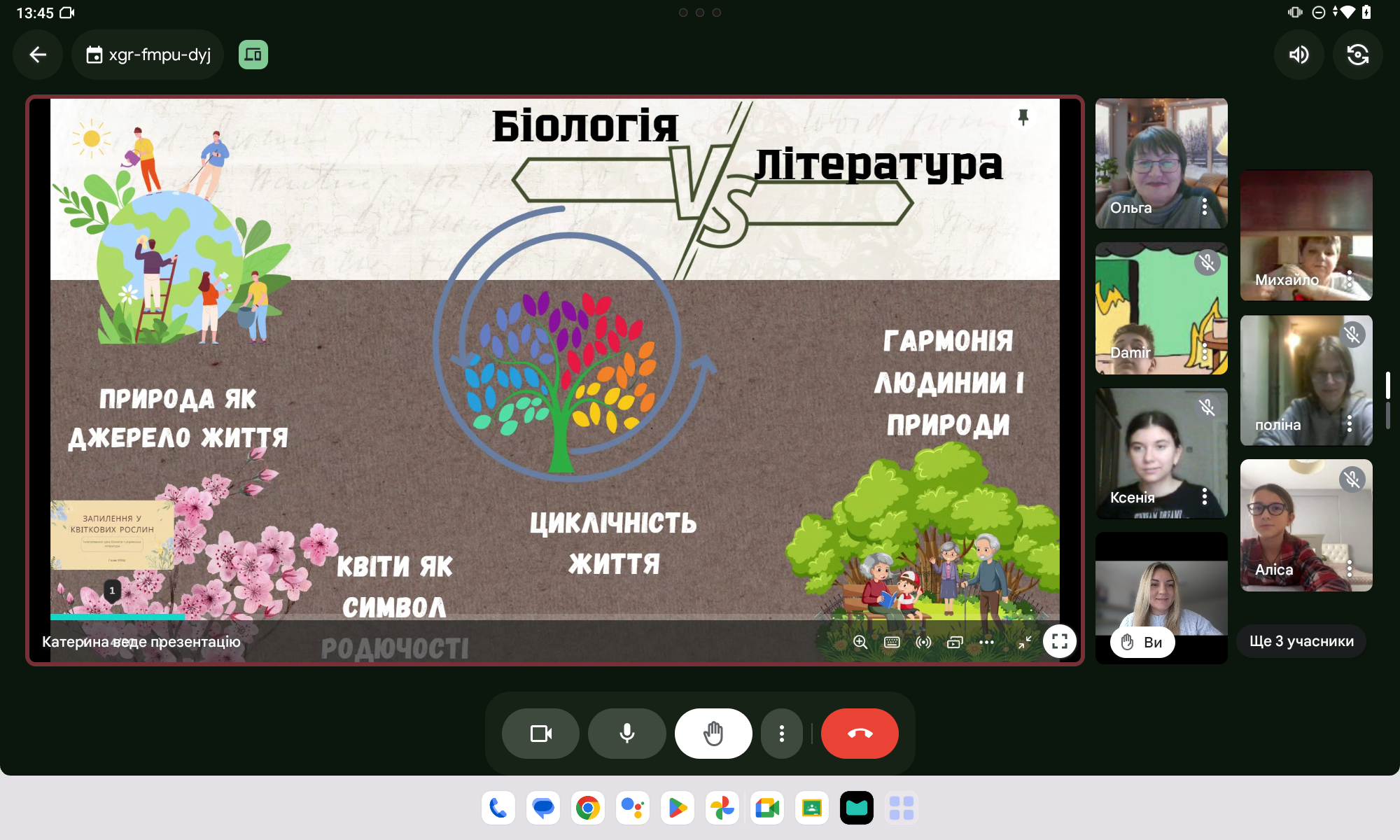1400x840 pixels.
Task: Open more call options menu
Action: pos(781,734)
